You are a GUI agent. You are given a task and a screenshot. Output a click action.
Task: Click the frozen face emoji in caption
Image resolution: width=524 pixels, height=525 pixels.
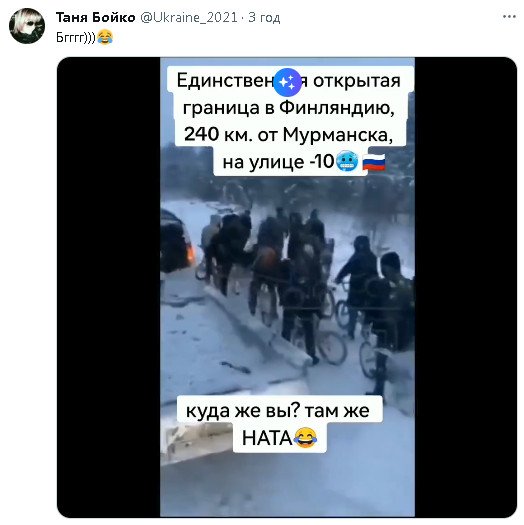[x=347, y=162]
